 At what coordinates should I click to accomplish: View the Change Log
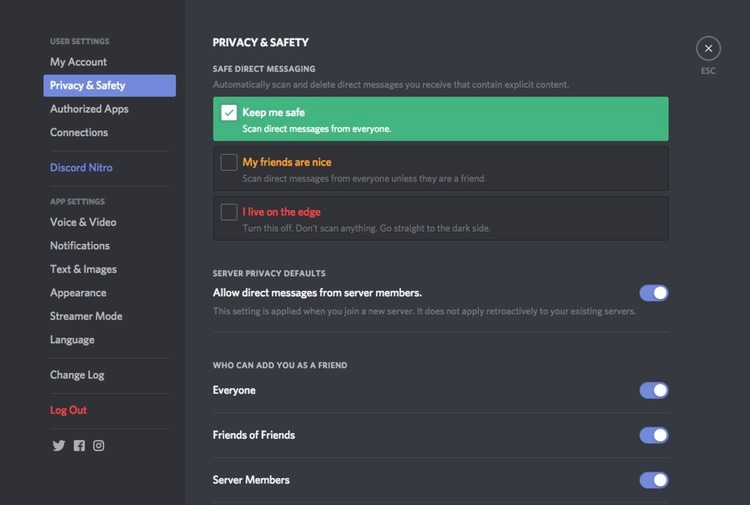(77, 375)
